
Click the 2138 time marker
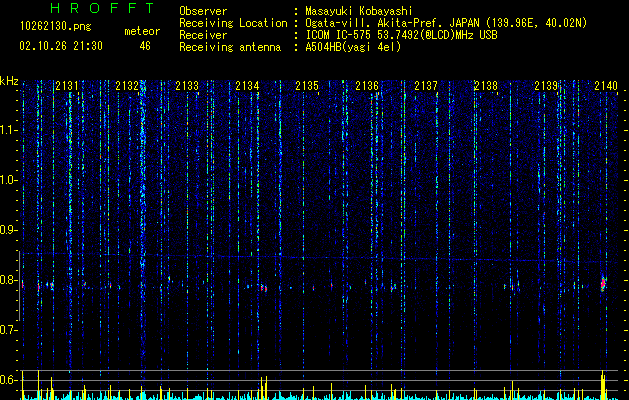(486, 85)
